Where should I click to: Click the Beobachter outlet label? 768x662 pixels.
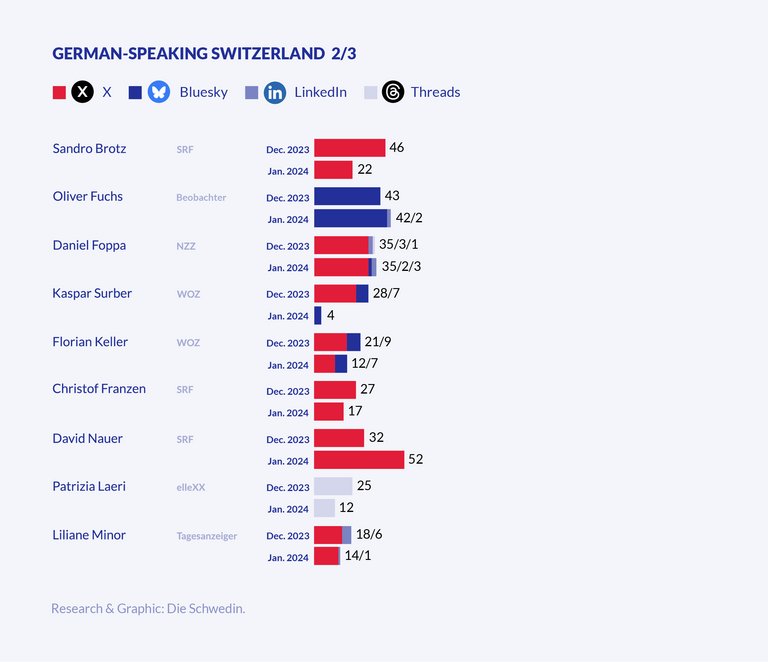[201, 197]
